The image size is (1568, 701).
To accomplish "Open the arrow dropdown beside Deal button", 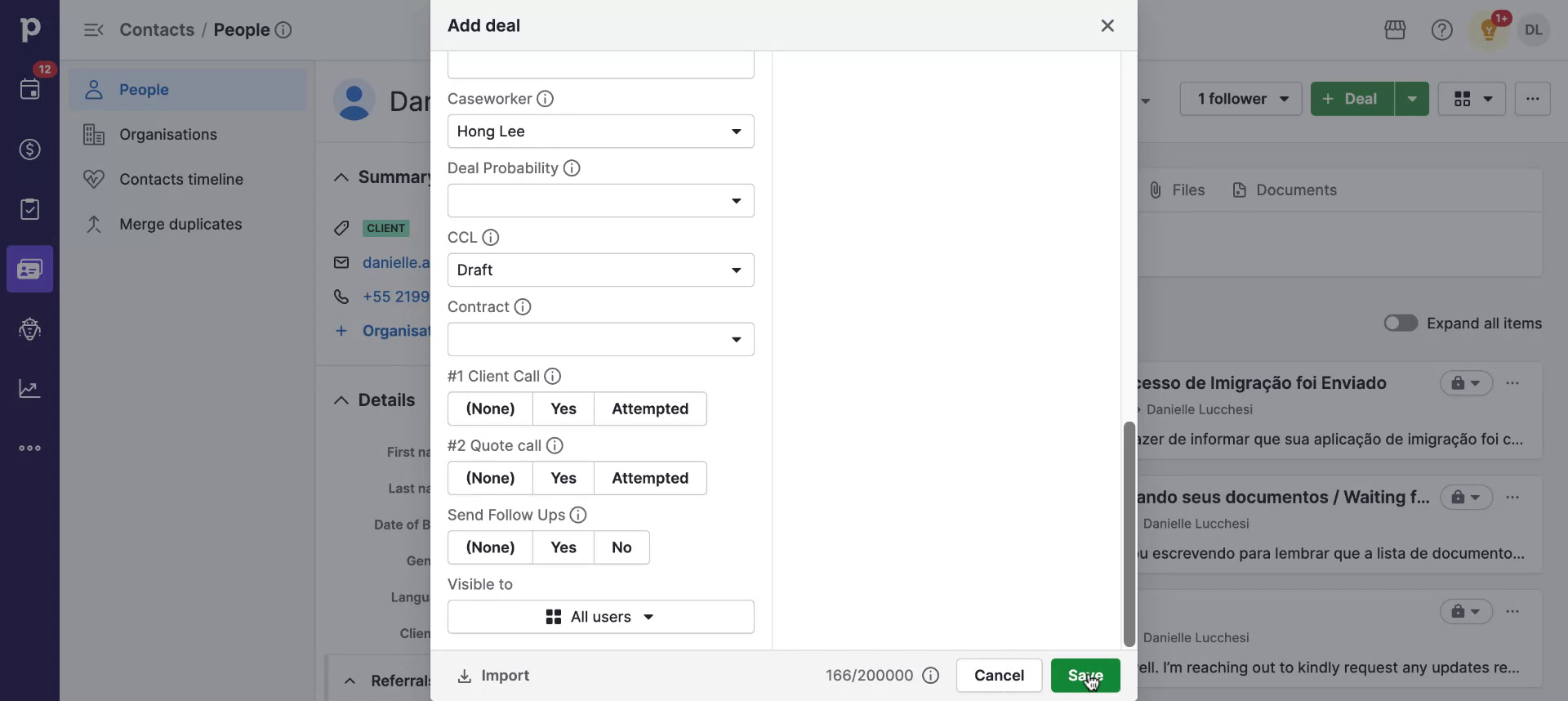I will pos(1412,99).
